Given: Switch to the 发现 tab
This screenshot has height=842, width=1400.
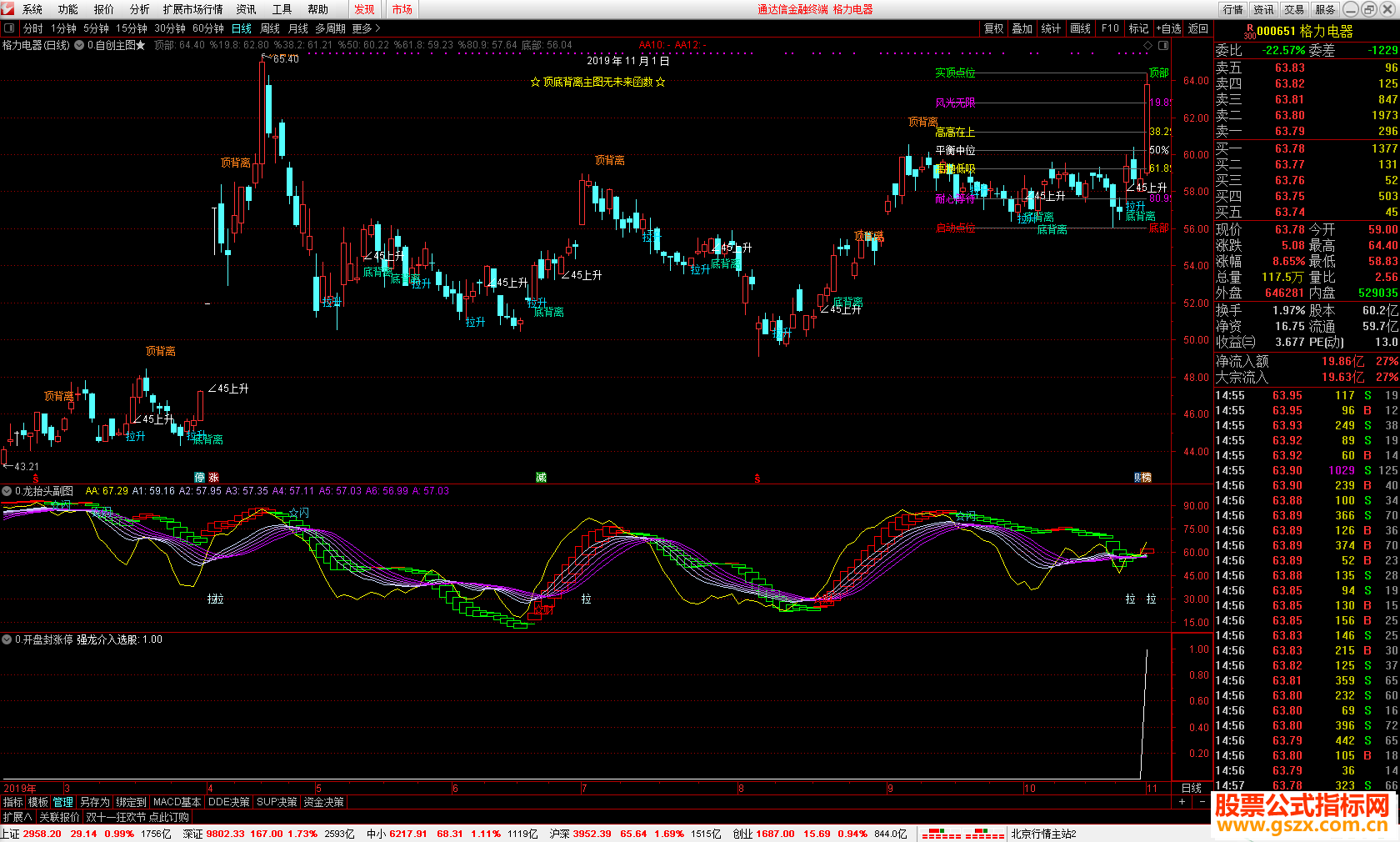Looking at the screenshot, I should click(364, 9).
